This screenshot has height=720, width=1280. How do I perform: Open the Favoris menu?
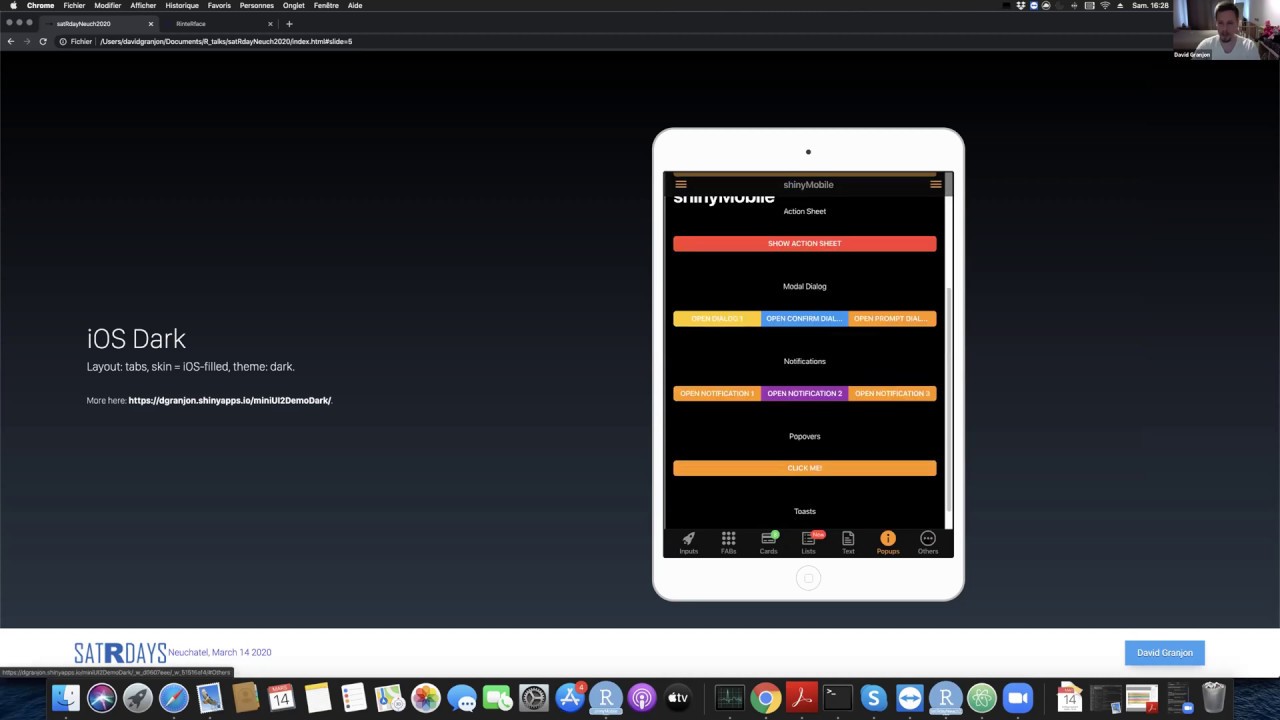tap(219, 5)
